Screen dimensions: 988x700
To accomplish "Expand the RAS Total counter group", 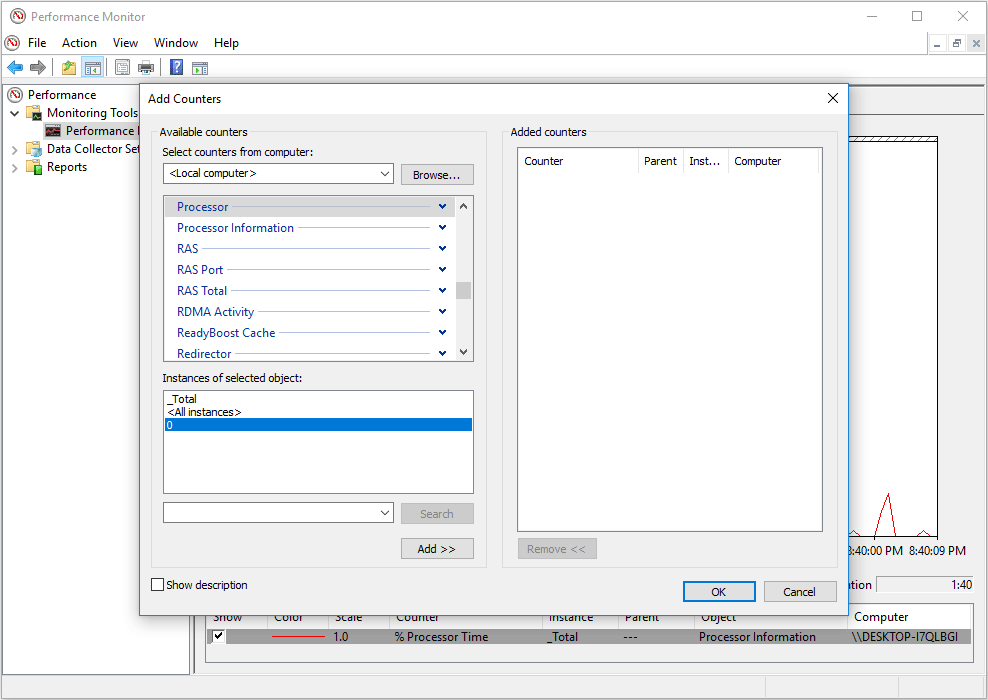I will point(442,290).
